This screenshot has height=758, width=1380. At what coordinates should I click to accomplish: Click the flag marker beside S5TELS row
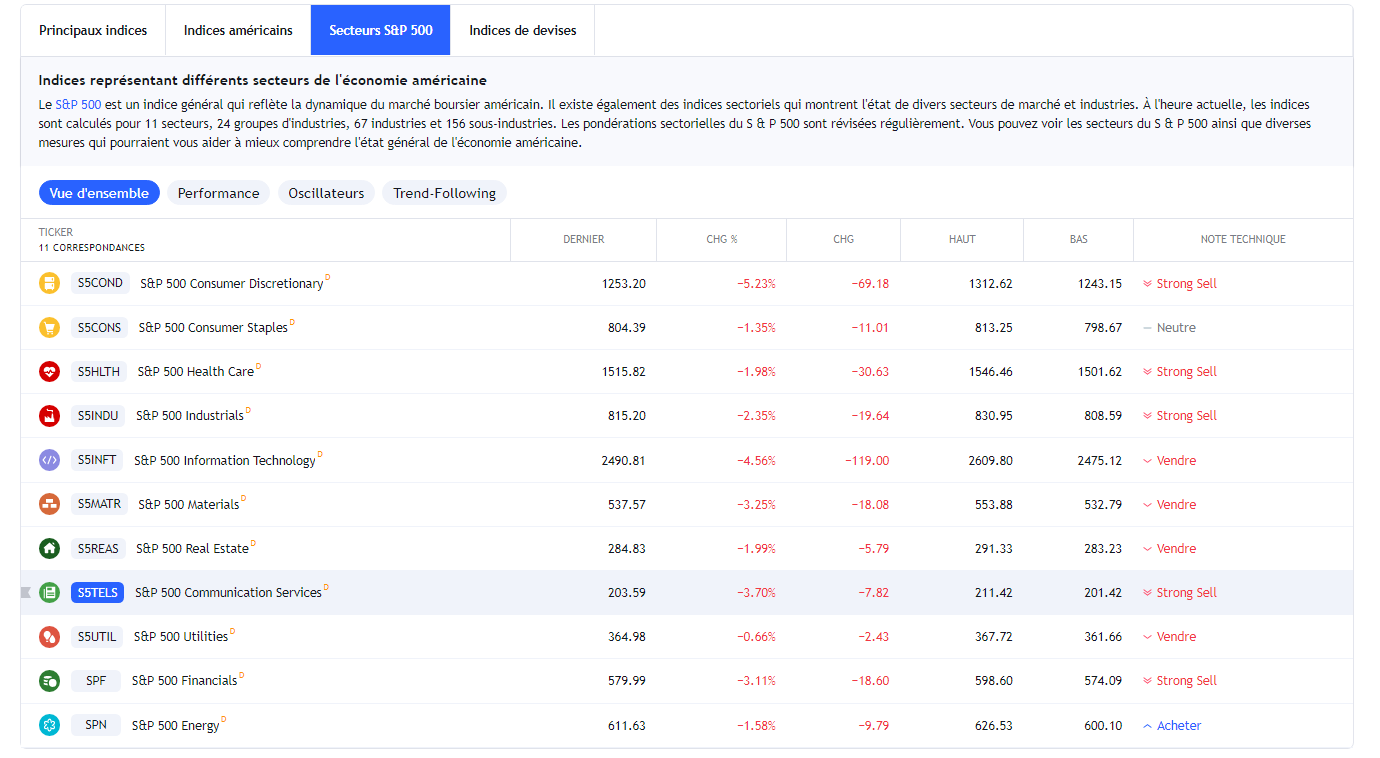(26, 593)
